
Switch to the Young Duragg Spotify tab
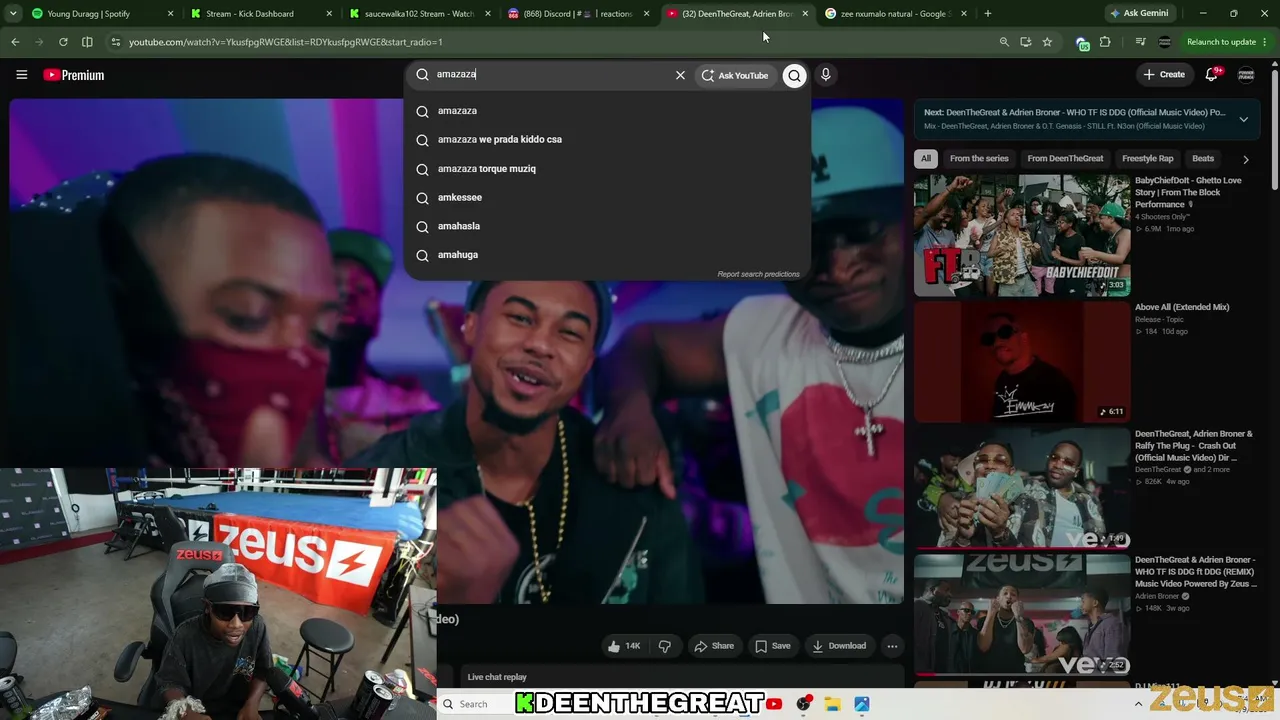point(103,14)
